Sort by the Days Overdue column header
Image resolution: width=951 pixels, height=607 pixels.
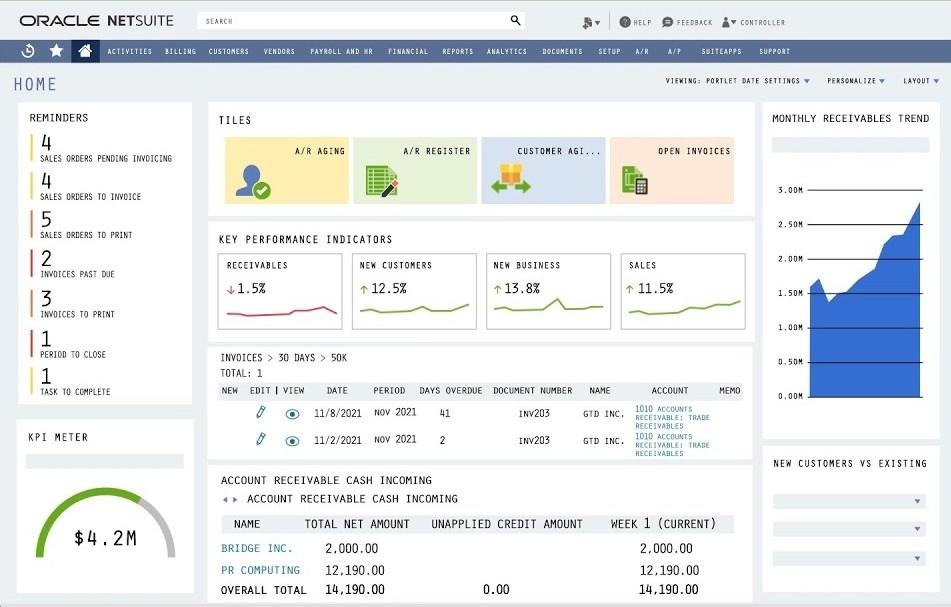[451, 391]
